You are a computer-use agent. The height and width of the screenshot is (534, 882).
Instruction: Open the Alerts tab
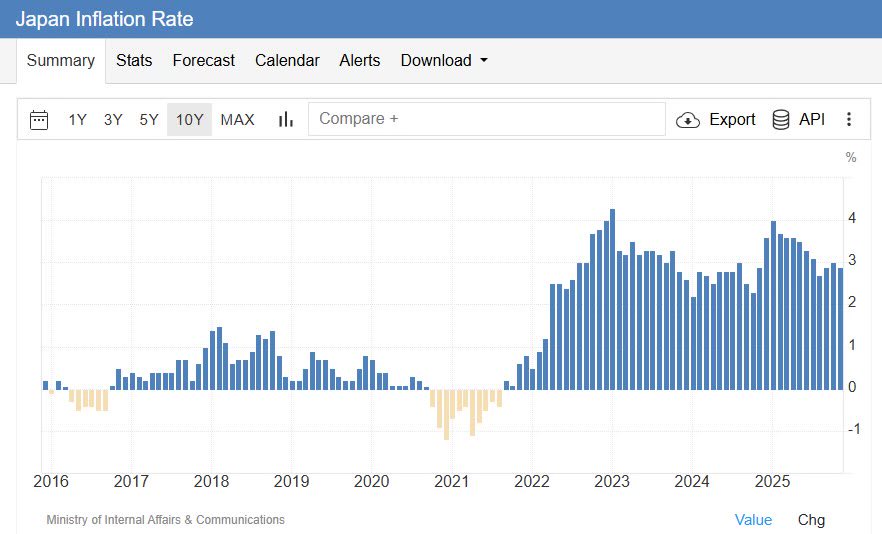[x=359, y=60]
